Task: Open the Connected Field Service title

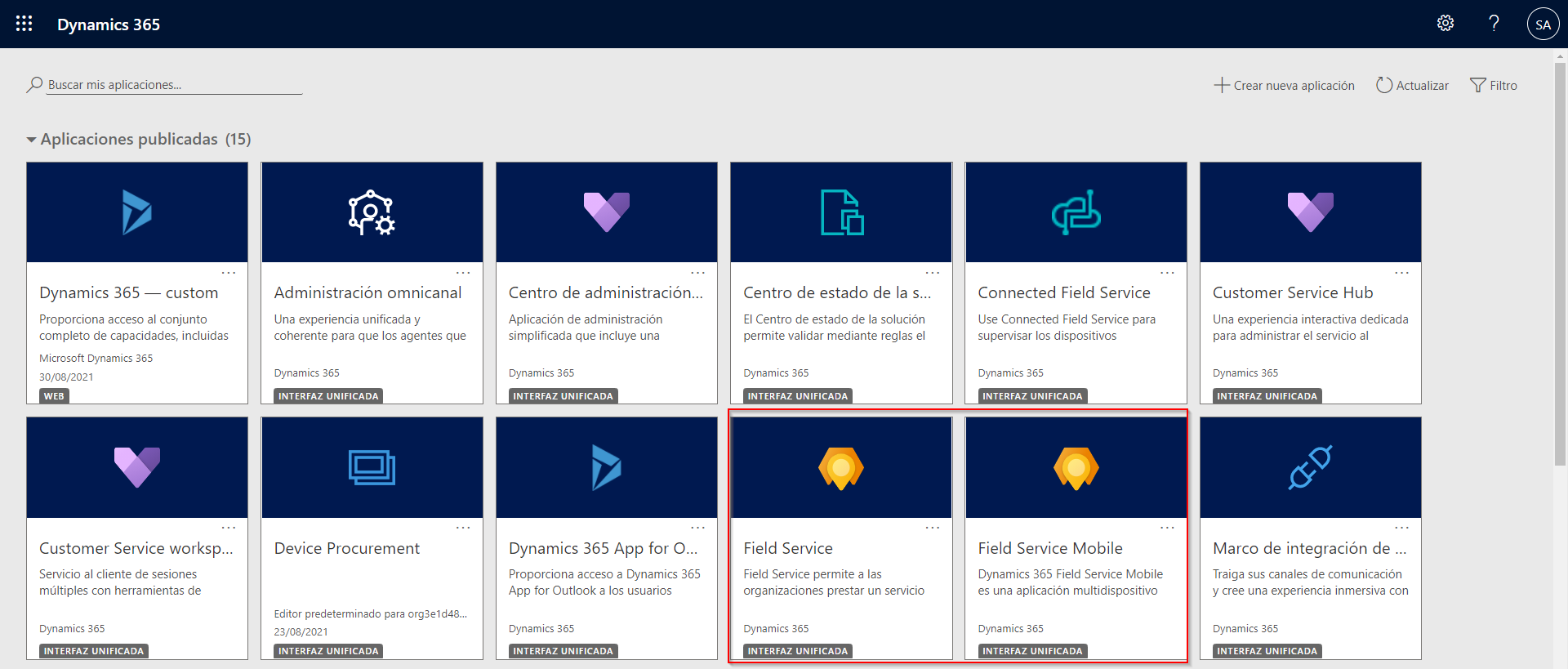Action: pos(1064,292)
